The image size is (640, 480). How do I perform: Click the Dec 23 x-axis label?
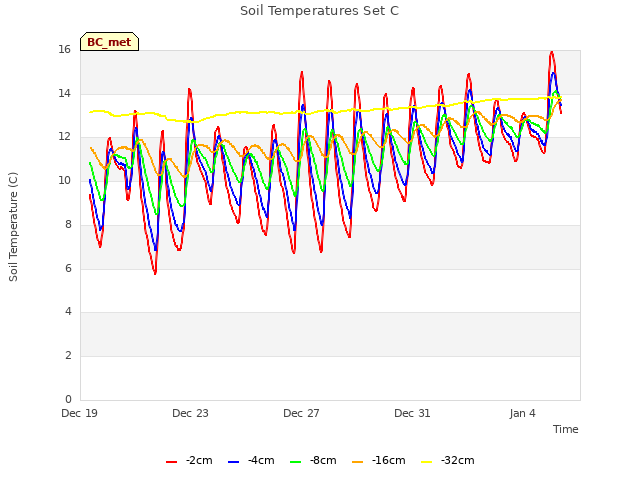coord(190,413)
